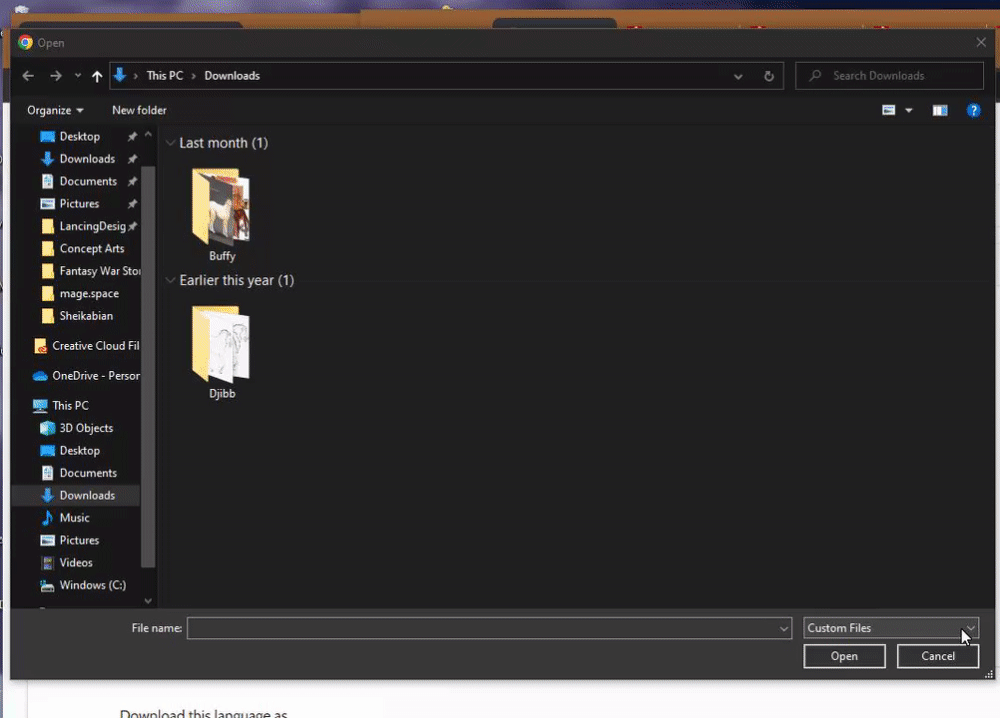The width and height of the screenshot is (1000, 718).
Task: Go up one folder level
Action: [97, 77]
